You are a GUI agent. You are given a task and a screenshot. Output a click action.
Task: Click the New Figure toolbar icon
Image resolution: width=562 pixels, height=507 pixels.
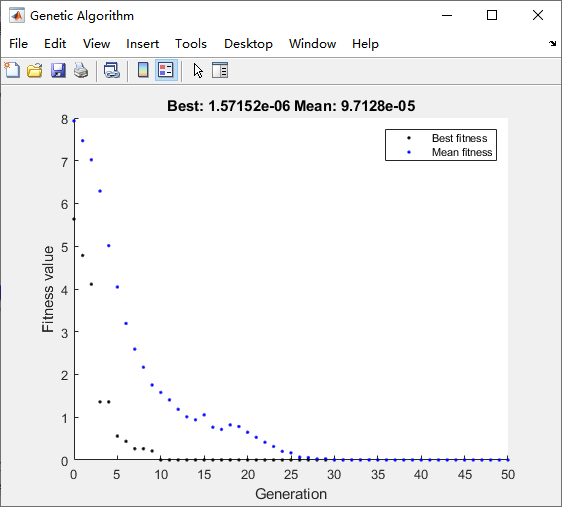point(12,70)
